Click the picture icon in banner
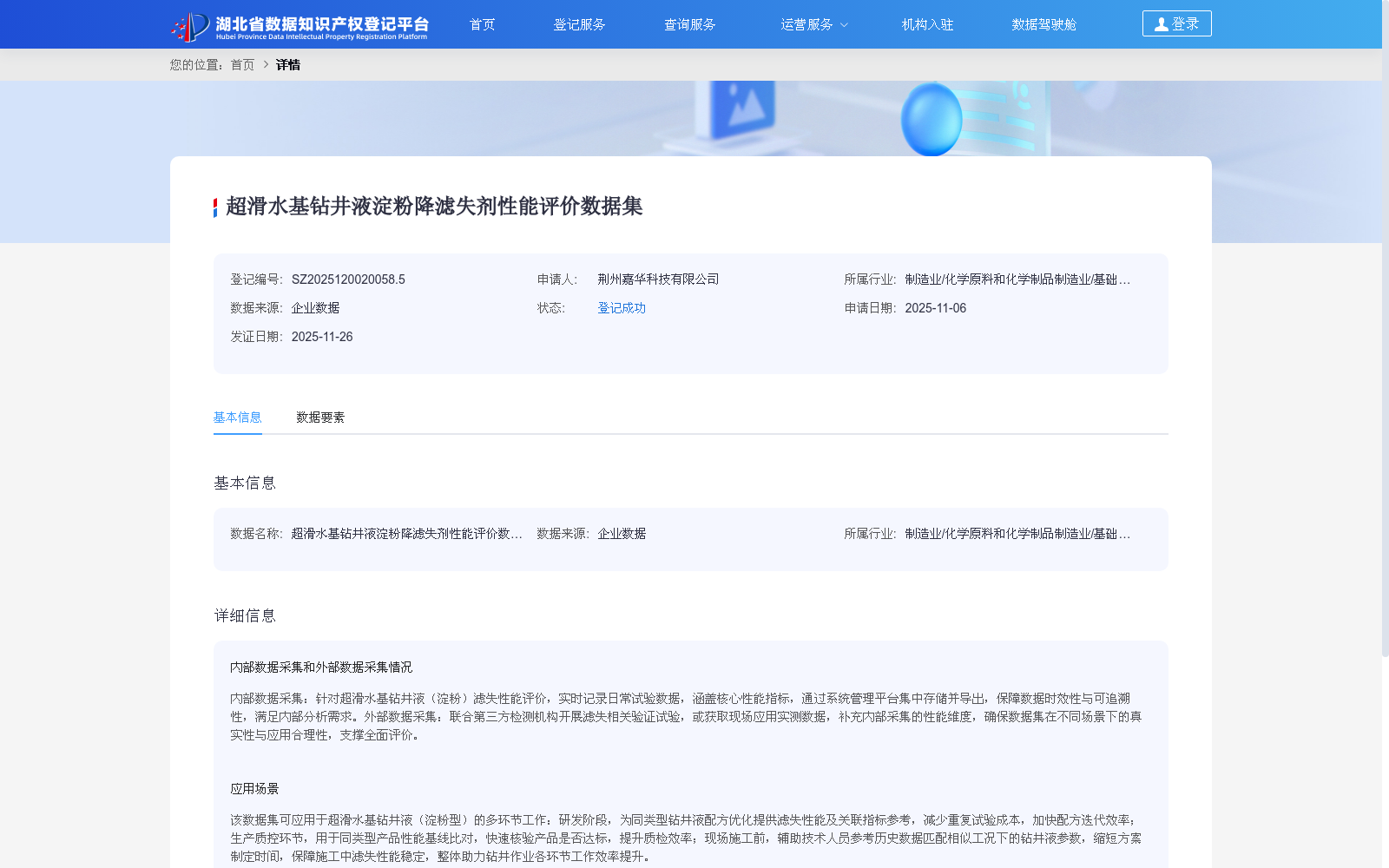Viewport: 1389px width, 868px height. 743,109
